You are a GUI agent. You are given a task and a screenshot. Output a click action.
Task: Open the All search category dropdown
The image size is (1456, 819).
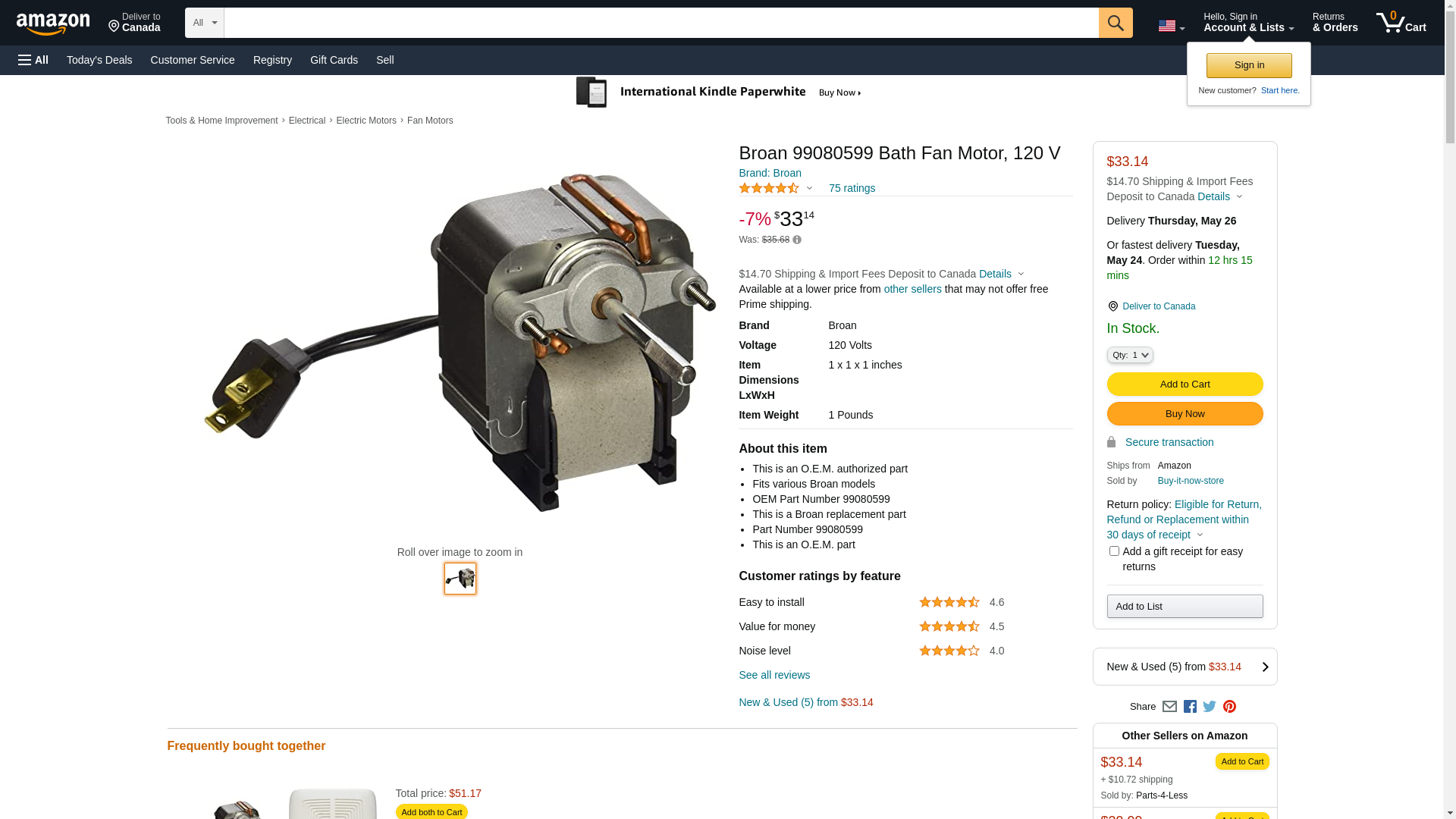pyautogui.click(x=205, y=23)
